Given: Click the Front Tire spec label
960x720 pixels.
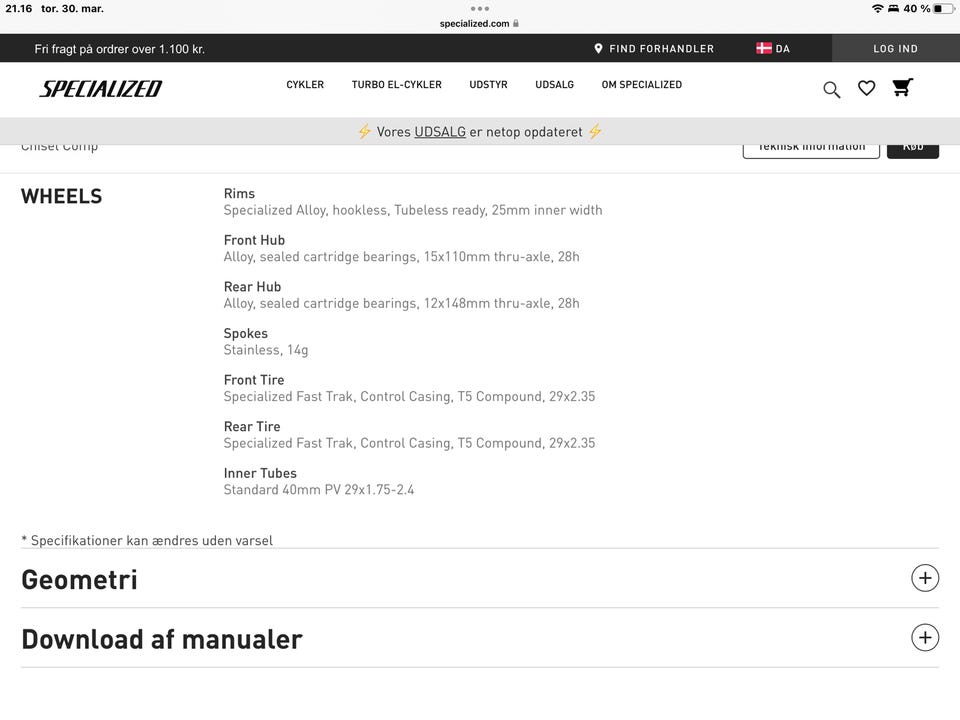Looking at the screenshot, I should [254, 380].
